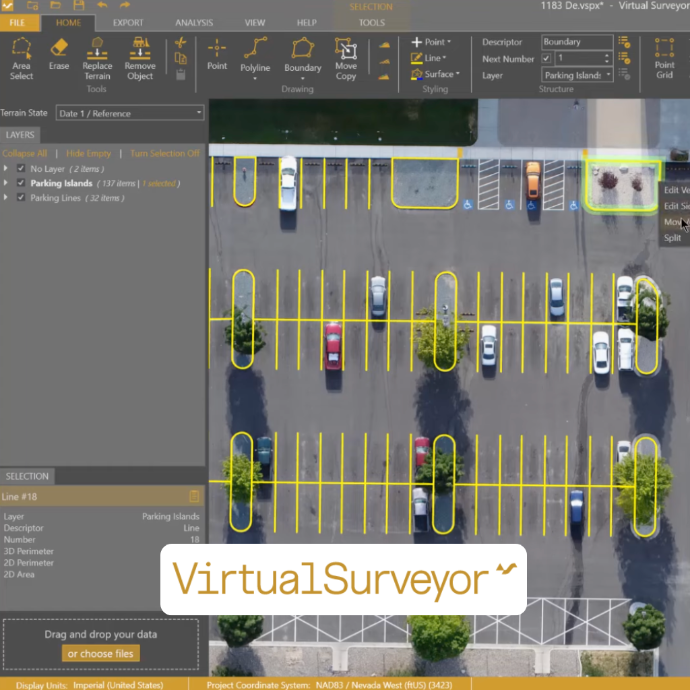This screenshot has height=690, width=690.
Task: Click the 'or choose files' button
Action: tap(101, 653)
